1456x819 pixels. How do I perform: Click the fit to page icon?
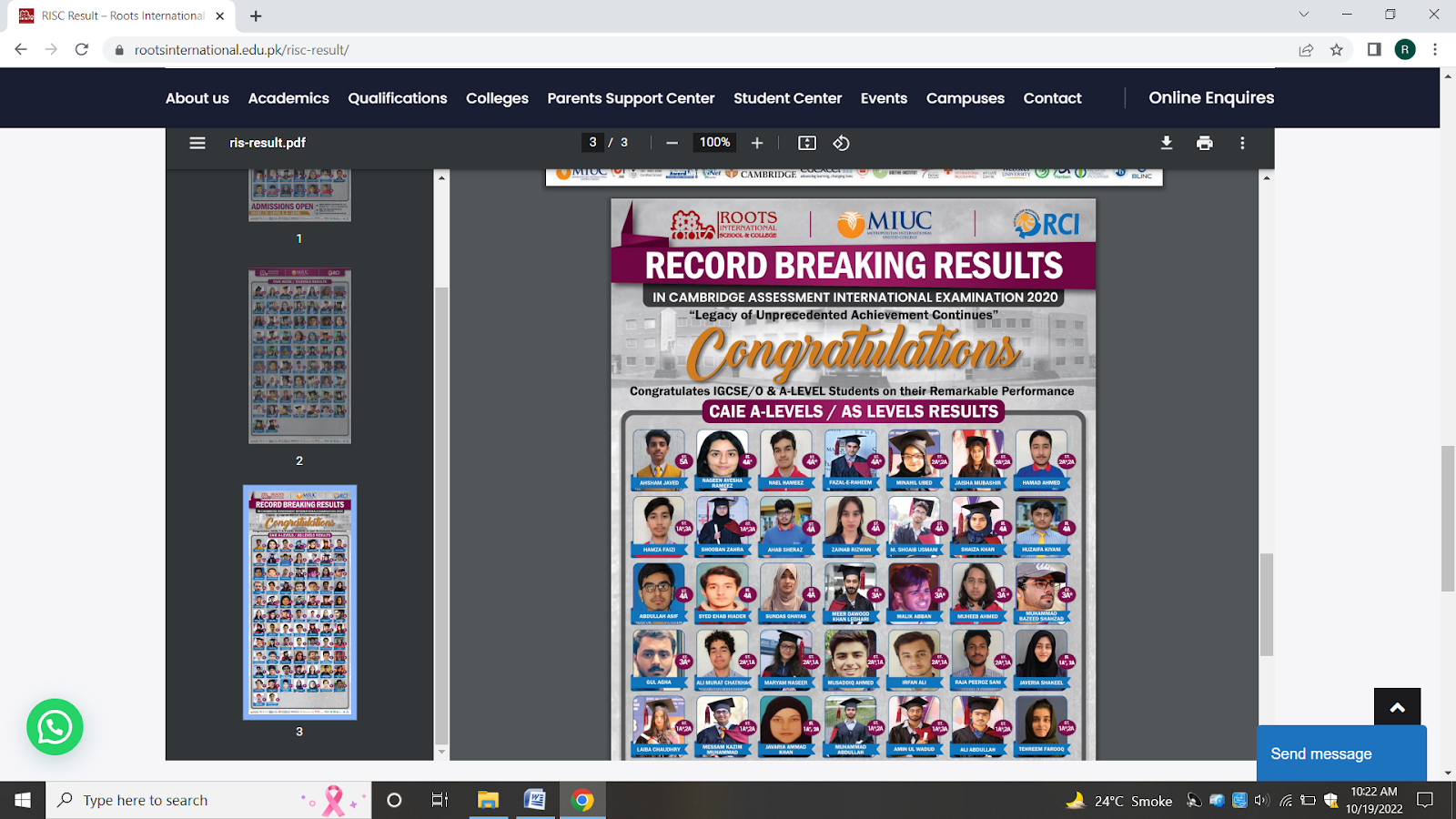(x=807, y=143)
